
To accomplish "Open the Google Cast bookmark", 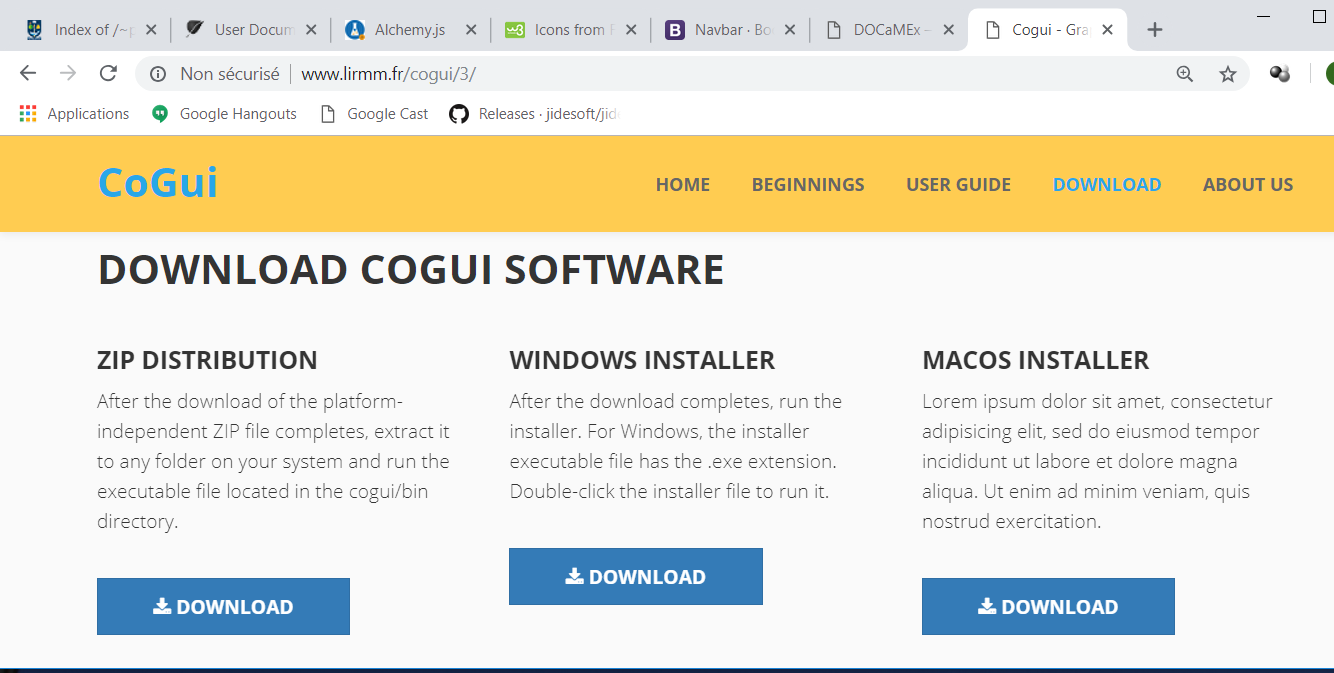I will 374,114.
